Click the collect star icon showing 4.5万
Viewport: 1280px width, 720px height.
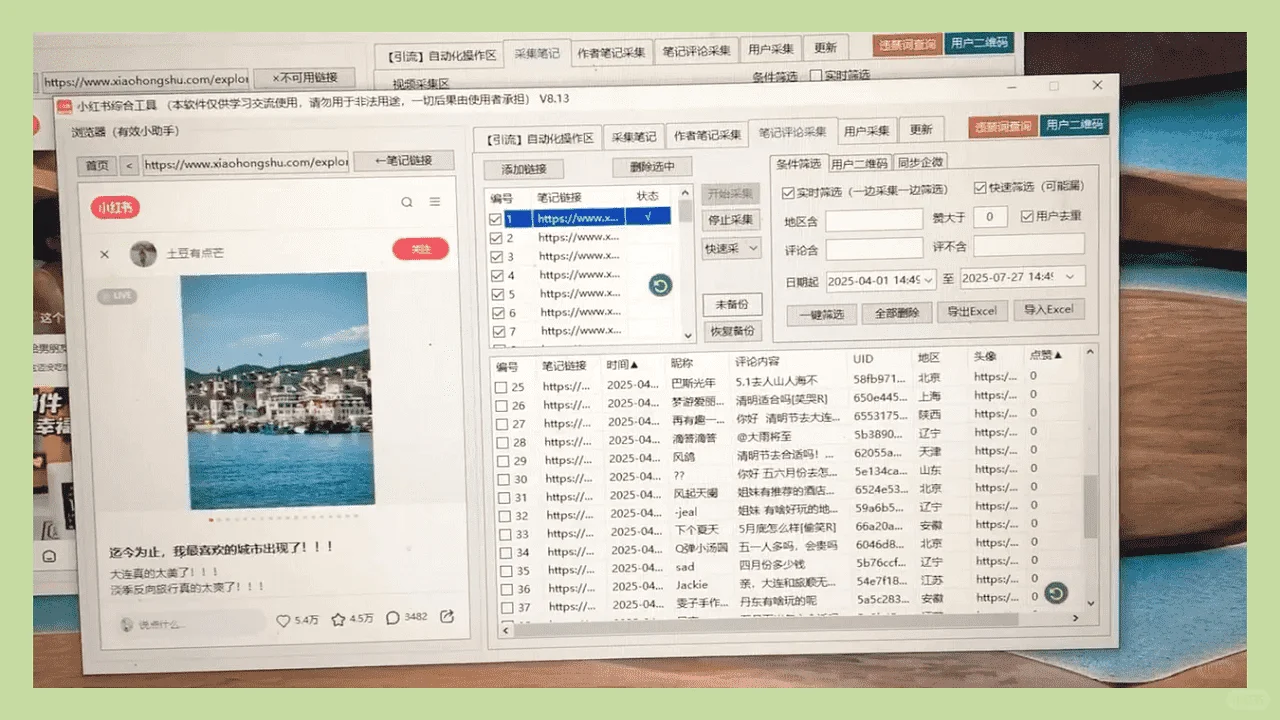tap(338, 618)
